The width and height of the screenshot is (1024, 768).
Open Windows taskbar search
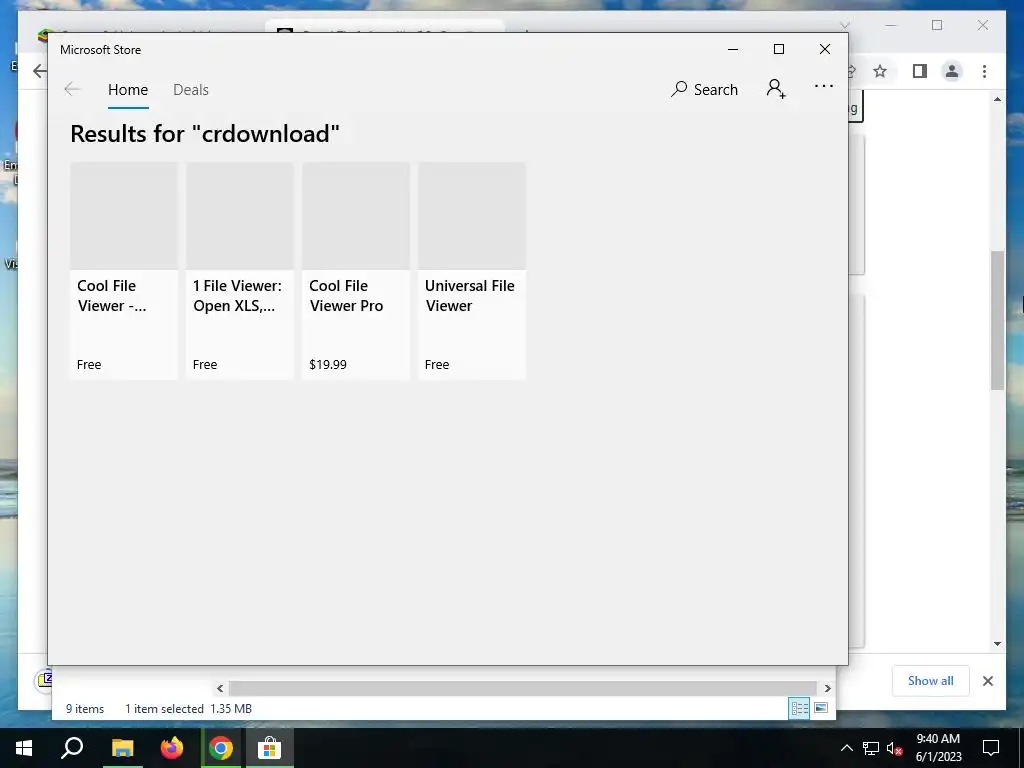(x=72, y=748)
